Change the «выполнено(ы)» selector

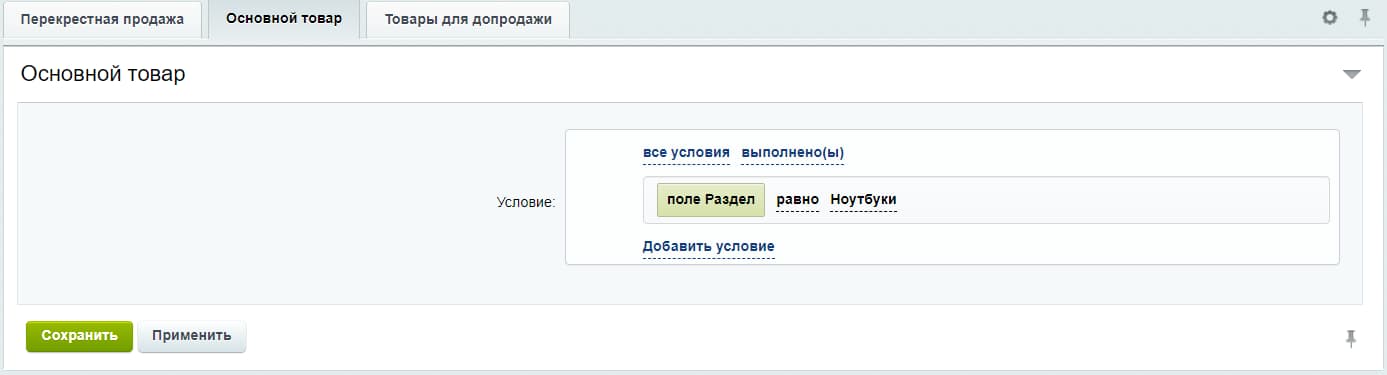tap(792, 152)
